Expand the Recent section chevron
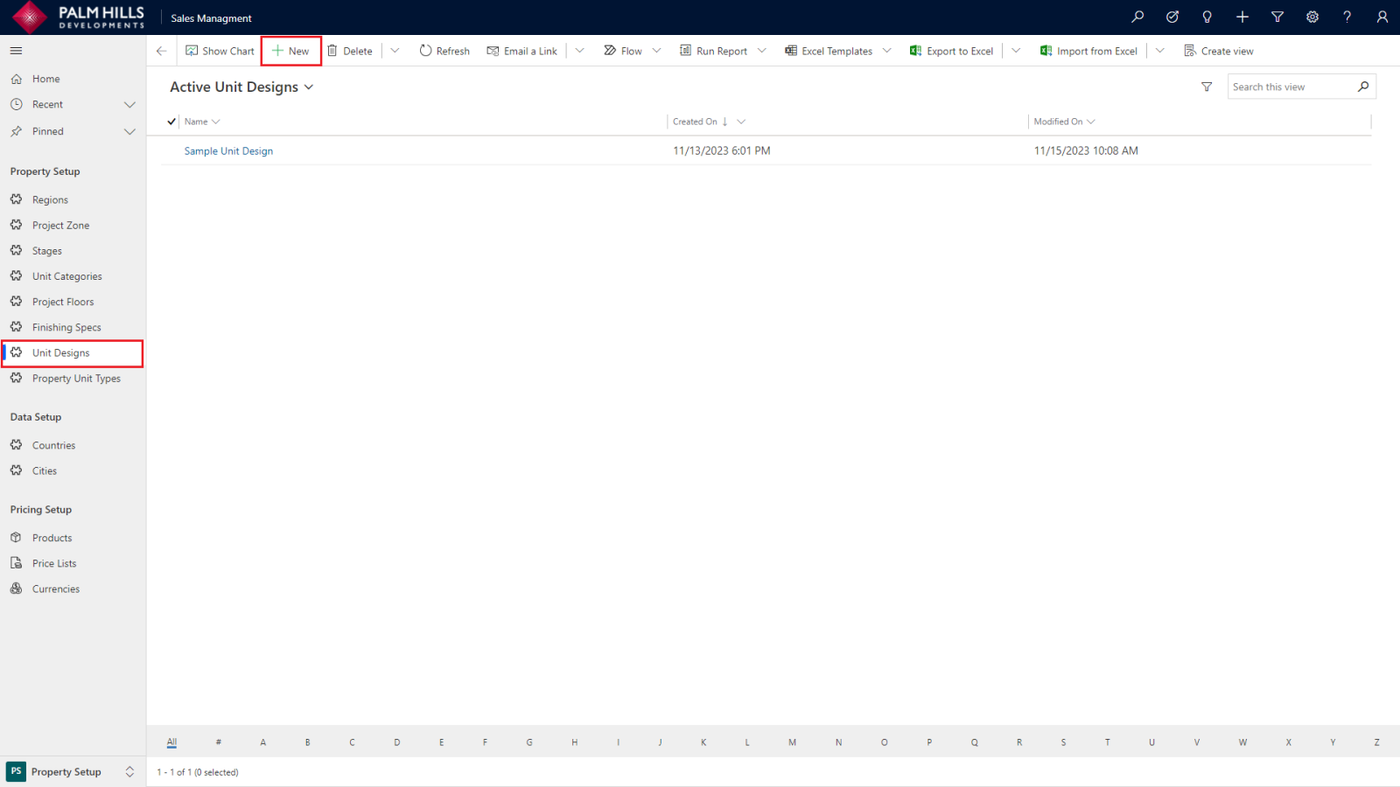Screen dimensions: 1400x787 [129, 104]
